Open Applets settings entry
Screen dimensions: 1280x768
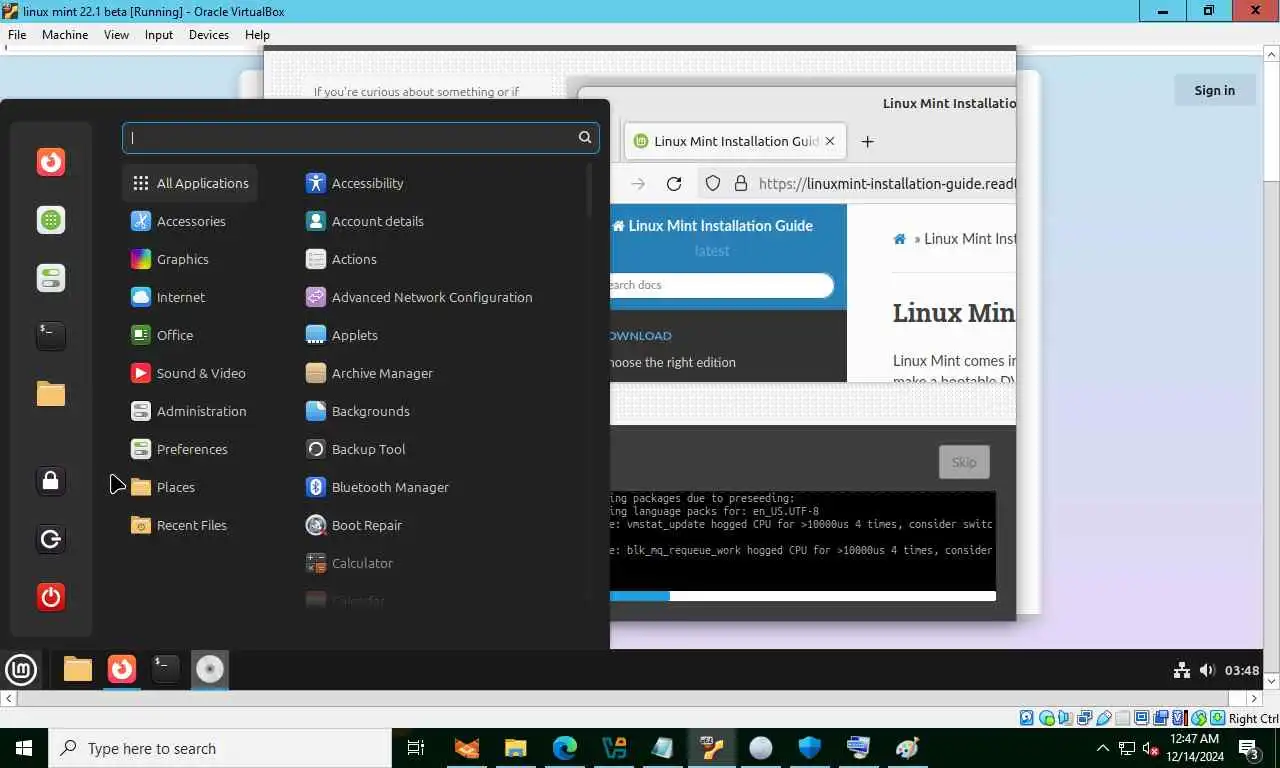click(x=341, y=335)
